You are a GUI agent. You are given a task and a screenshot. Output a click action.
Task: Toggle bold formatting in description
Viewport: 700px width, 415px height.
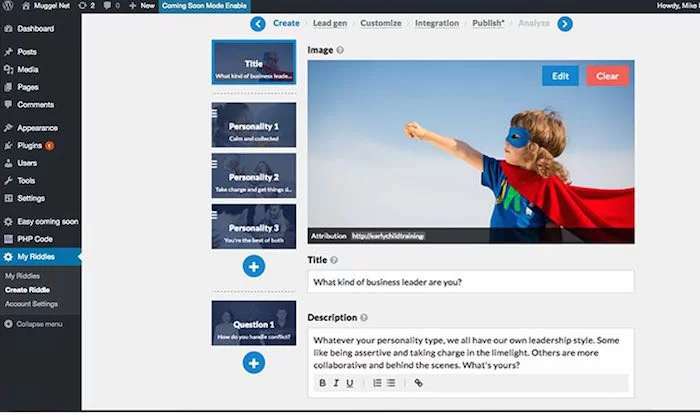coord(322,383)
